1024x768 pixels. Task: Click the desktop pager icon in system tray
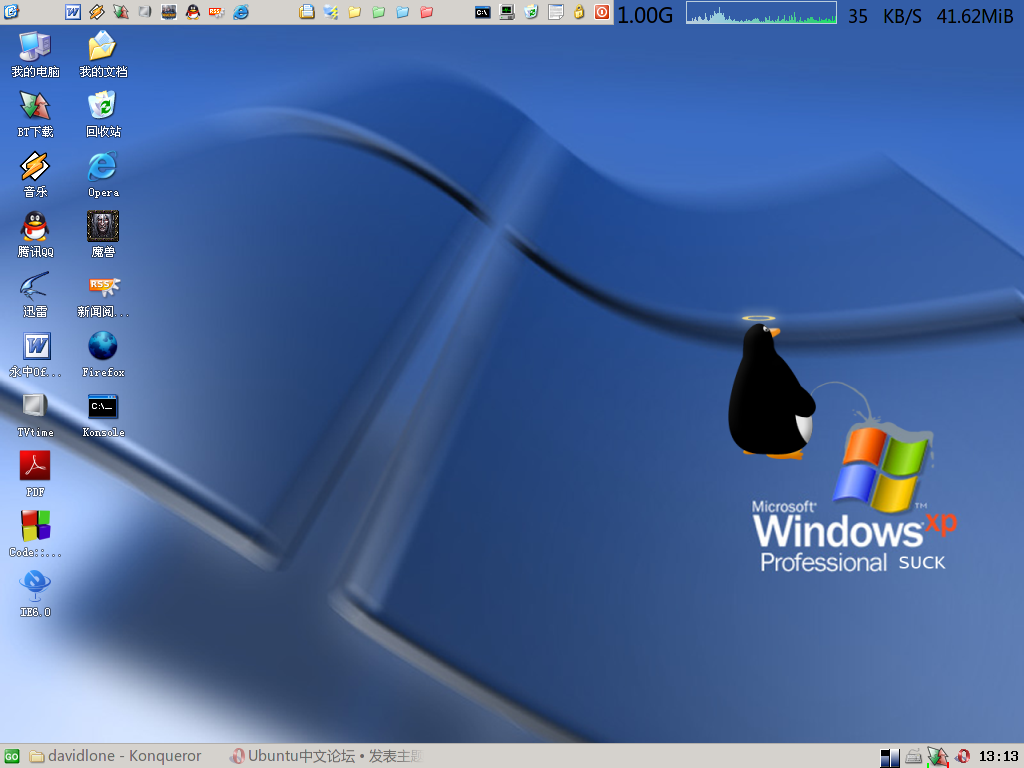(x=889, y=758)
